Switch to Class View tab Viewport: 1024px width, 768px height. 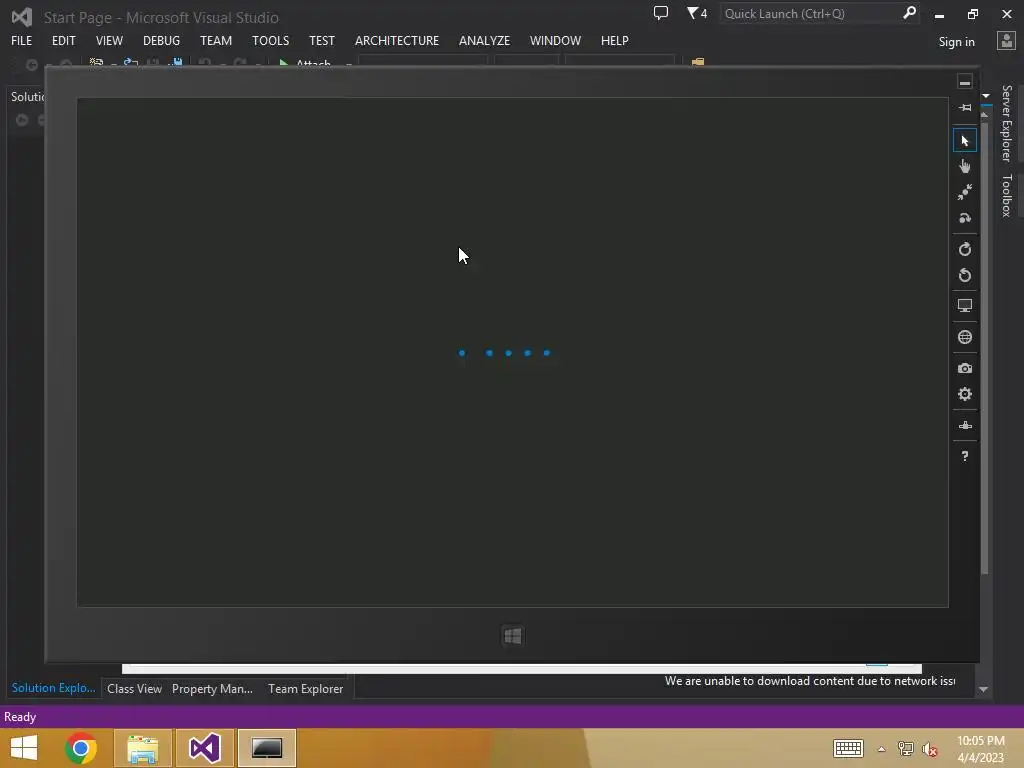134,689
